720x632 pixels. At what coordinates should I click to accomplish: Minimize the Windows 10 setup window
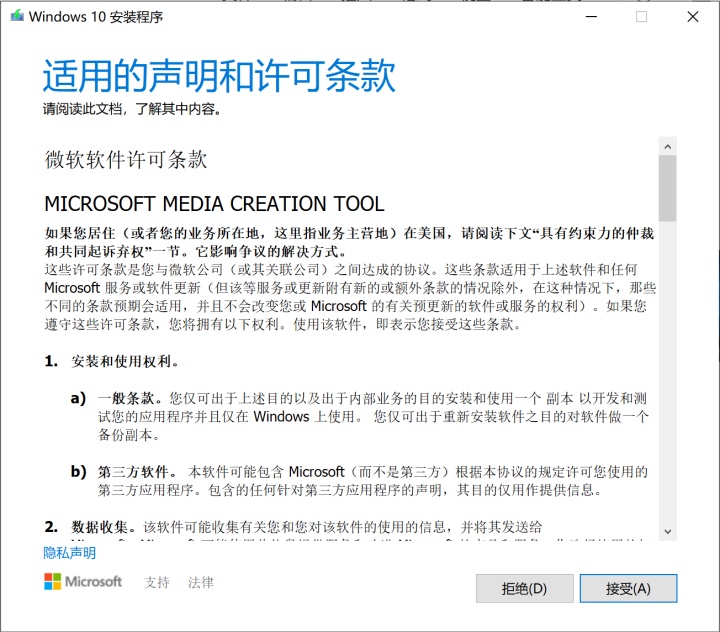[591, 17]
